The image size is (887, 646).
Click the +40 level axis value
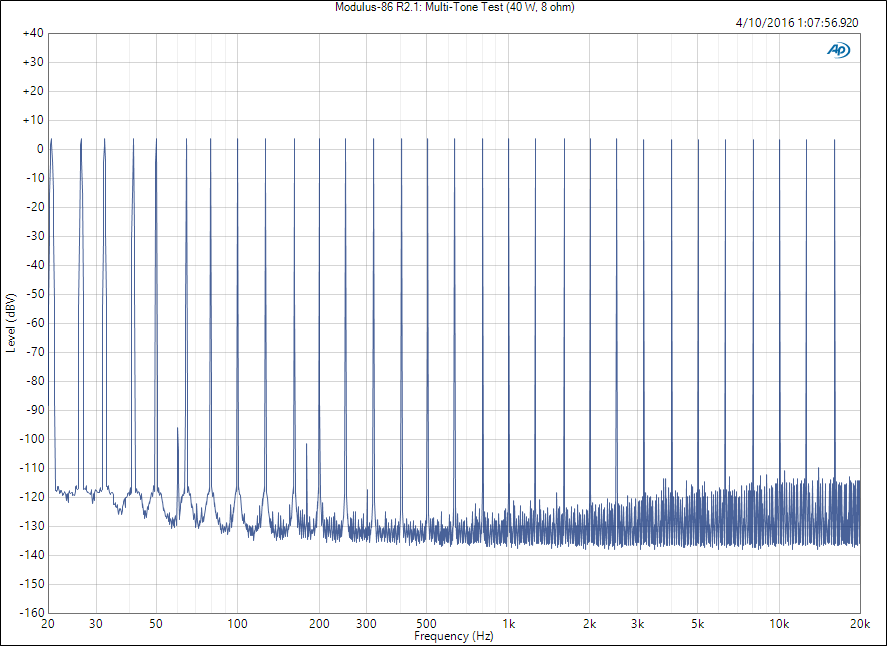coord(33,33)
